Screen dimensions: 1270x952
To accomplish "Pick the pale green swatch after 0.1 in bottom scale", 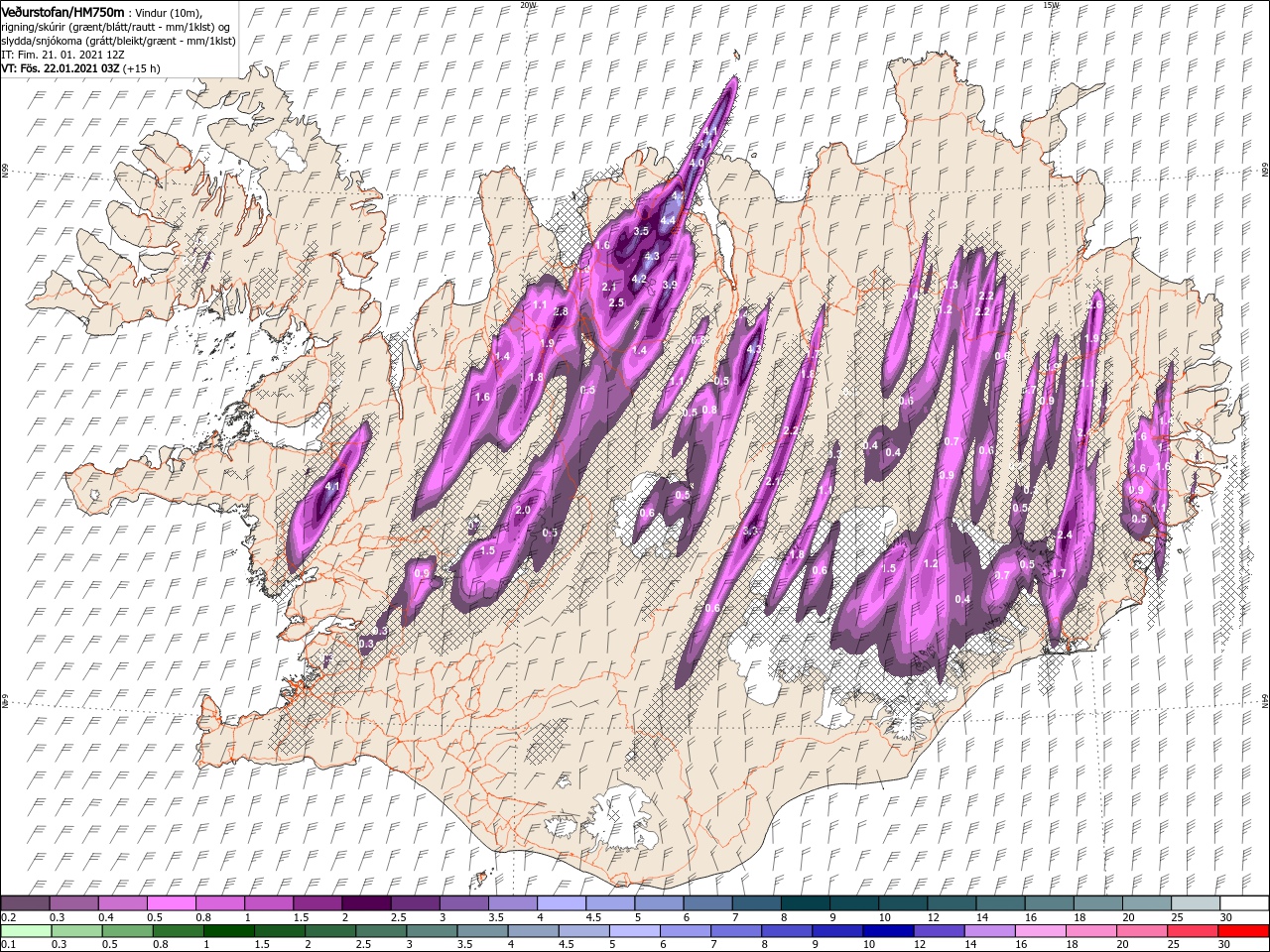I will coord(25,931).
